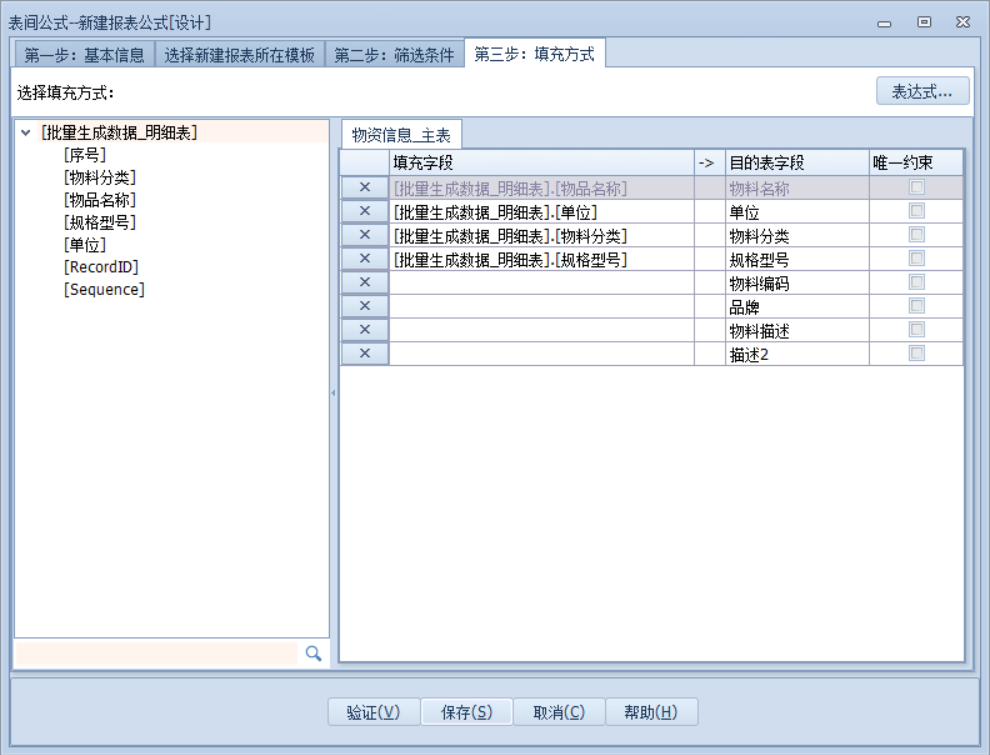Check unique constraint for 物料编码

[x=916, y=283]
